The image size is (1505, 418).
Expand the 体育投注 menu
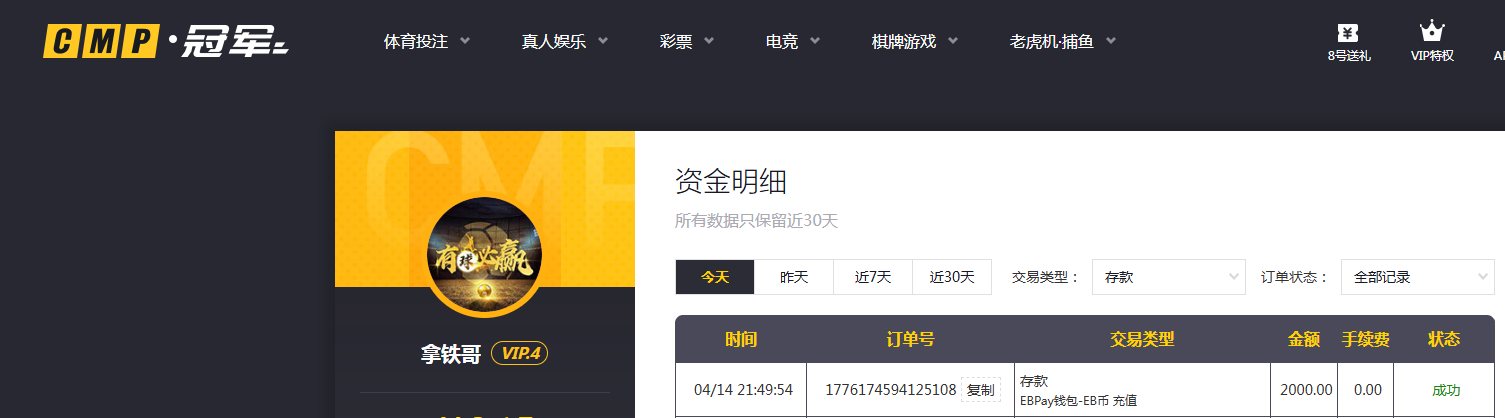tap(426, 42)
